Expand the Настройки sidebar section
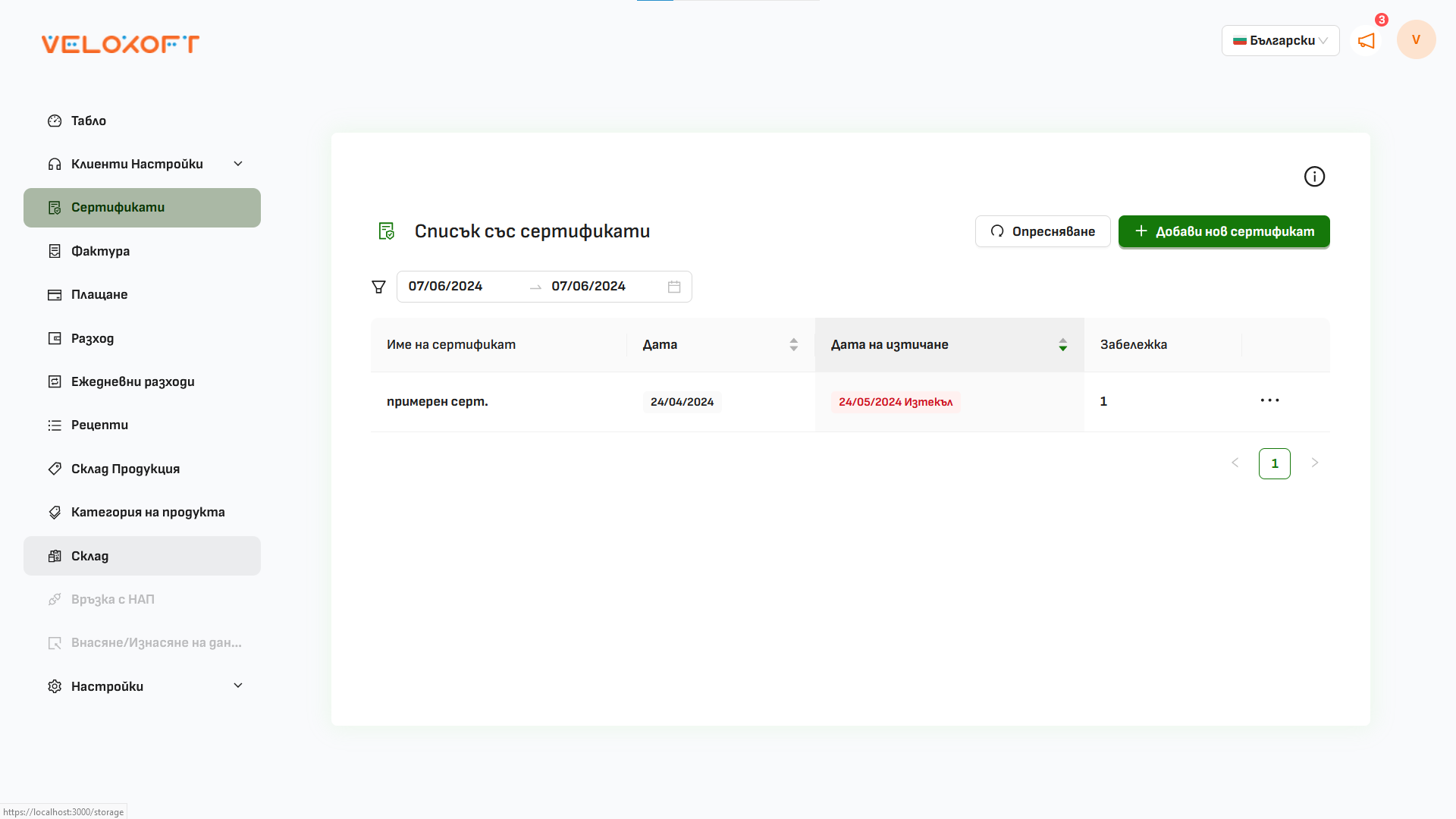Image resolution: width=1456 pixels, height=819 pixels. click(237, 686)
